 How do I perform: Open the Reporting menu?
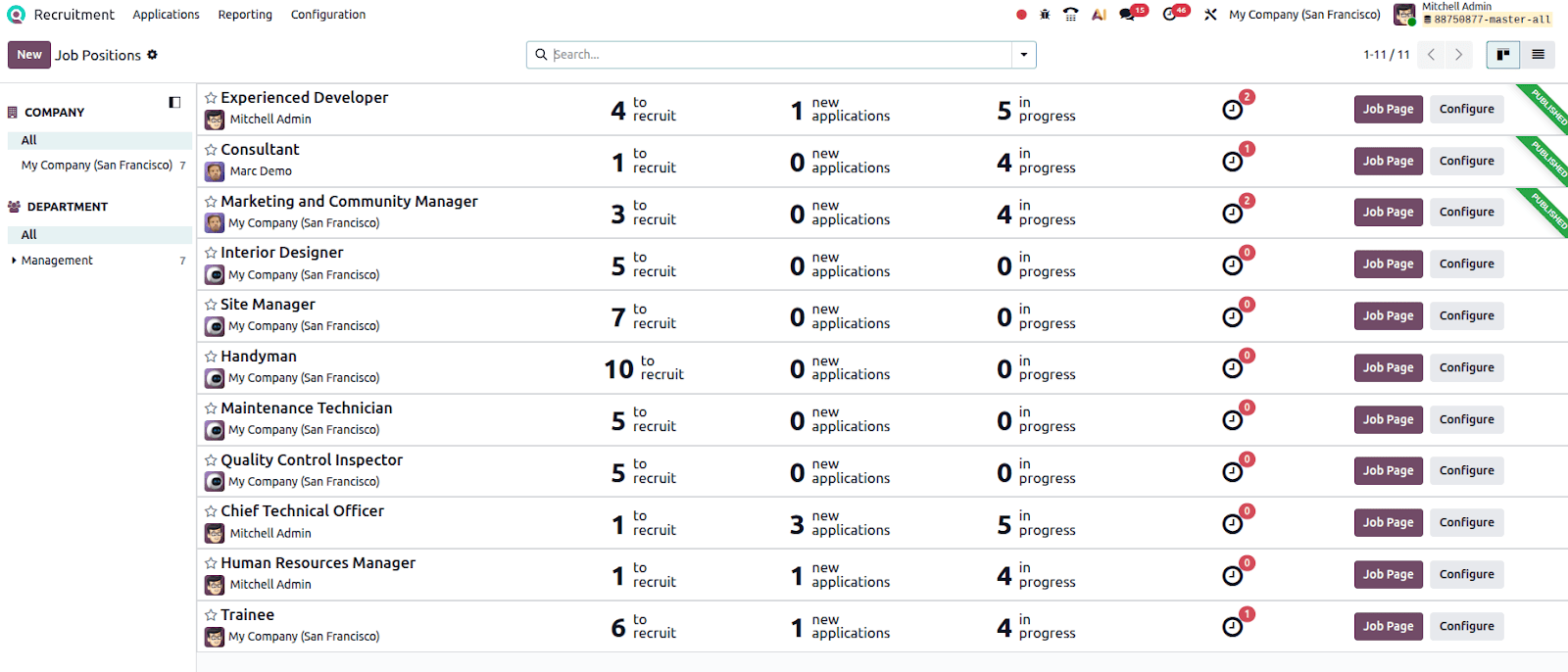pos(245,15)
